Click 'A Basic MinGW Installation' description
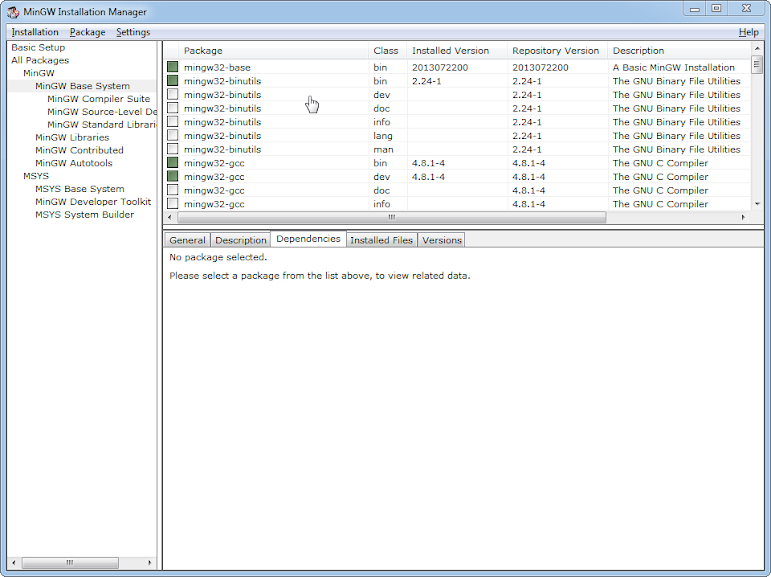Viewport: 771px width, 577px height. pos(674,67)
